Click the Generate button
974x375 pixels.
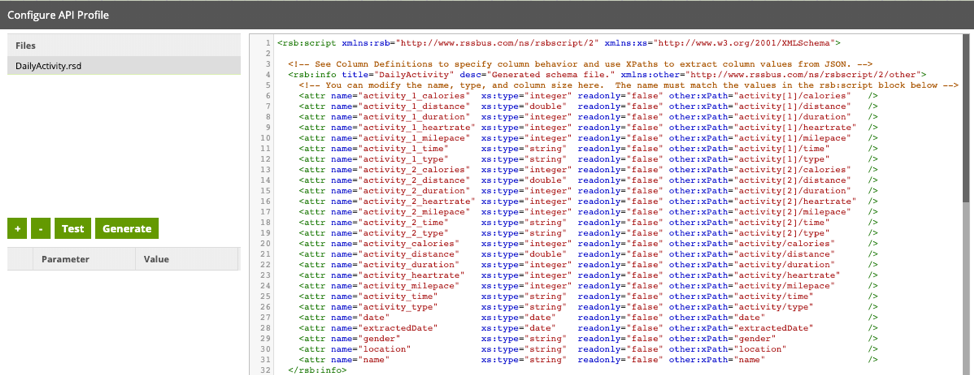point(127,228)
